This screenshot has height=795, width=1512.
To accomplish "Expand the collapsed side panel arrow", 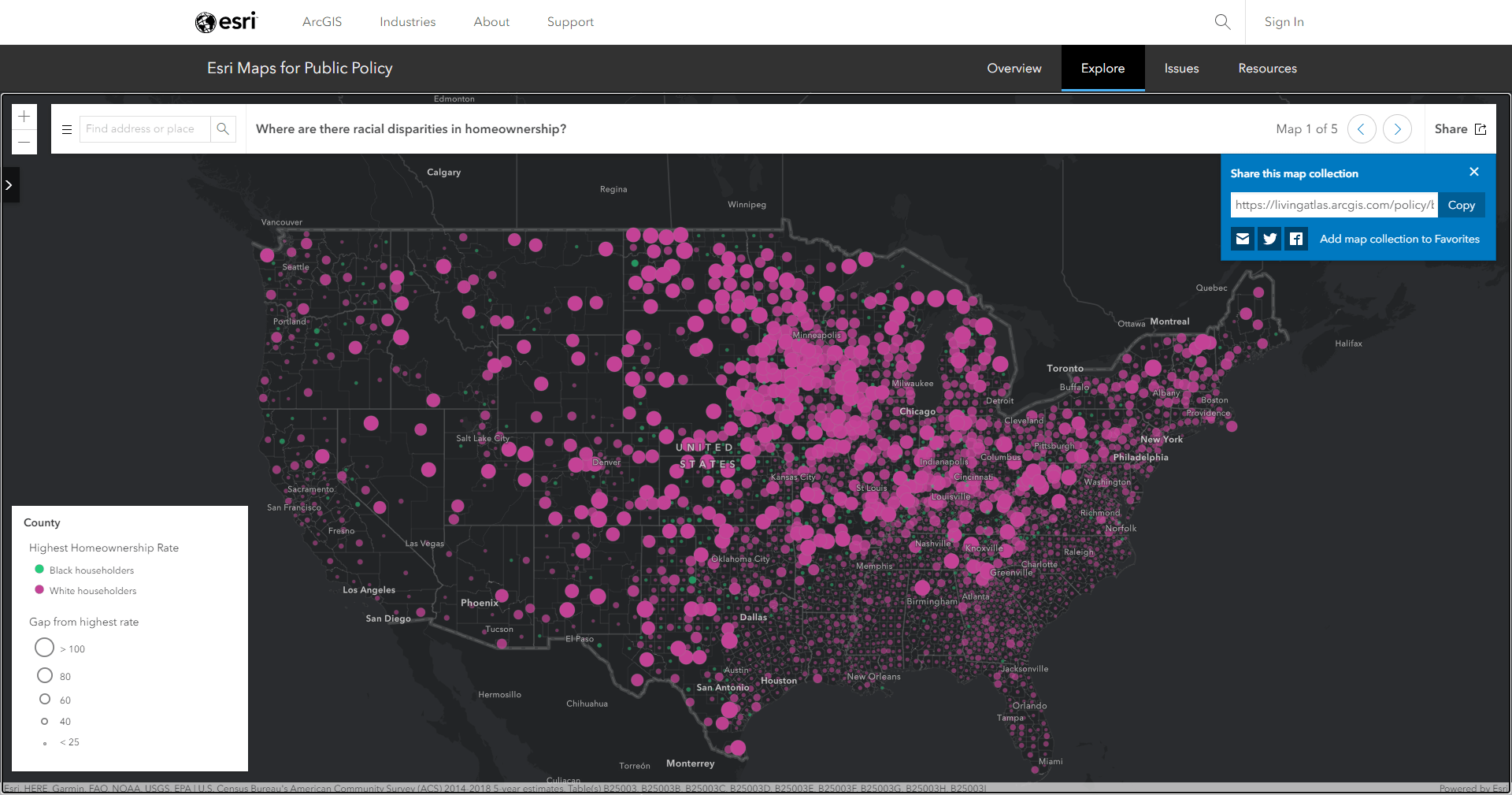I will coord(9,185).
